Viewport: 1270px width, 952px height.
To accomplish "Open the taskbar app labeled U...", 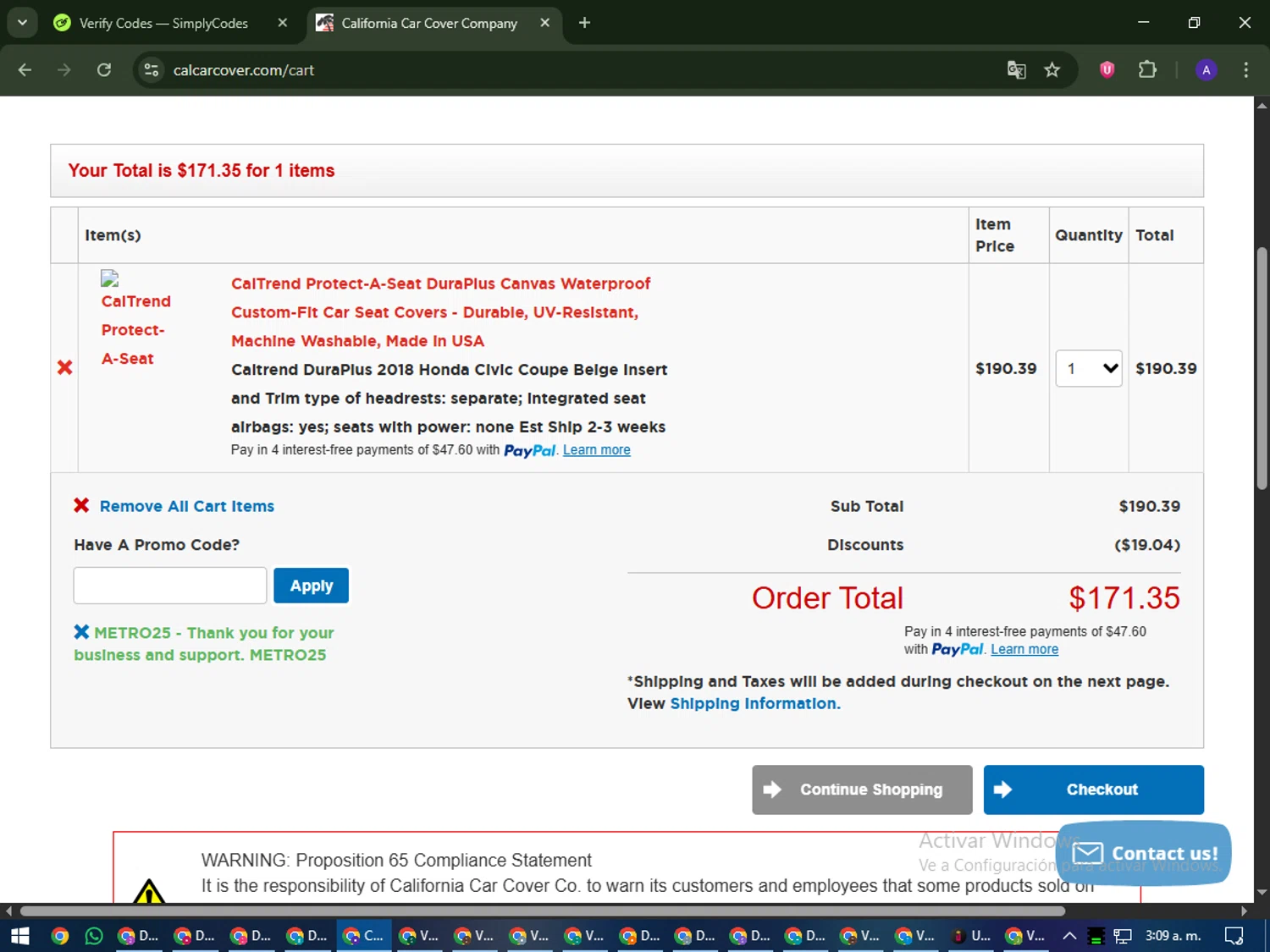I will pyautogui.click(x=972, y=935).
